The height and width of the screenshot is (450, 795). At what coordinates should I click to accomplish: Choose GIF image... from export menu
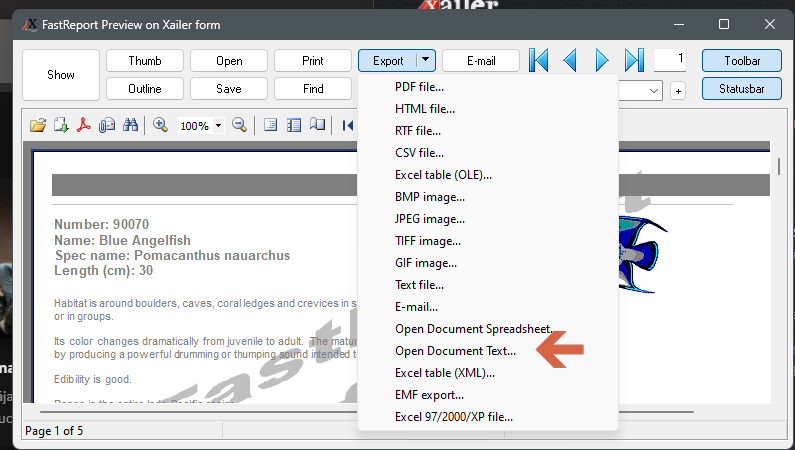488,263
